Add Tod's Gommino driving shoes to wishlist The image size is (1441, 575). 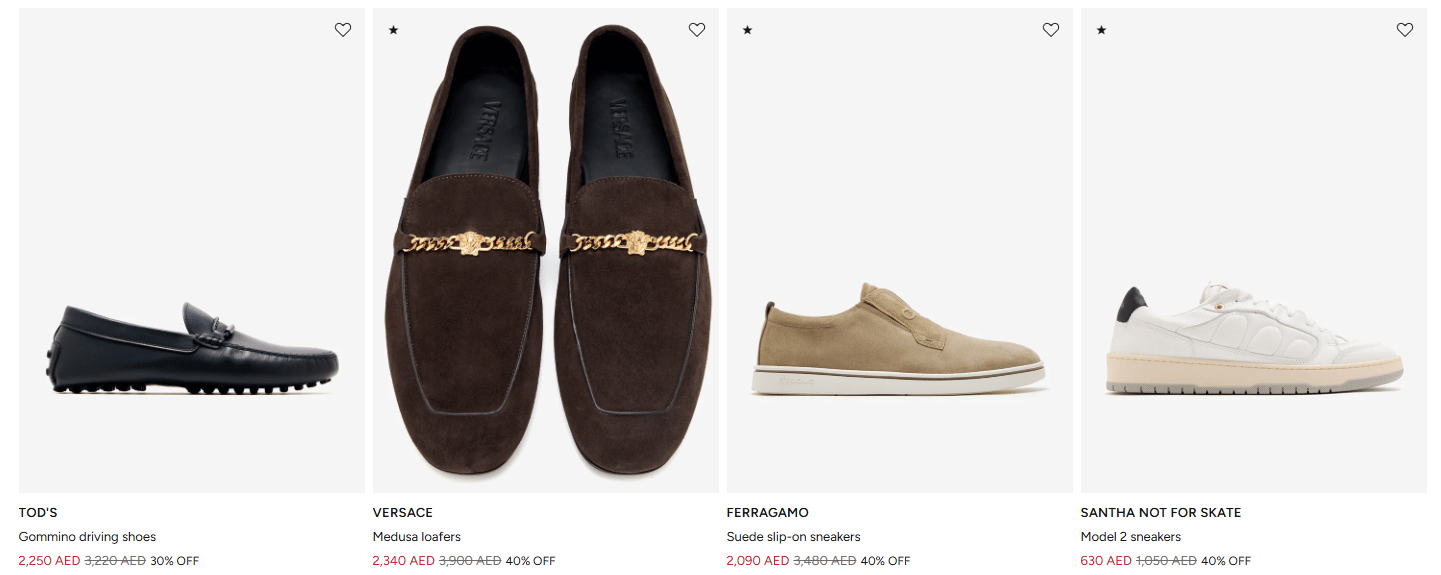pos(343,30)
